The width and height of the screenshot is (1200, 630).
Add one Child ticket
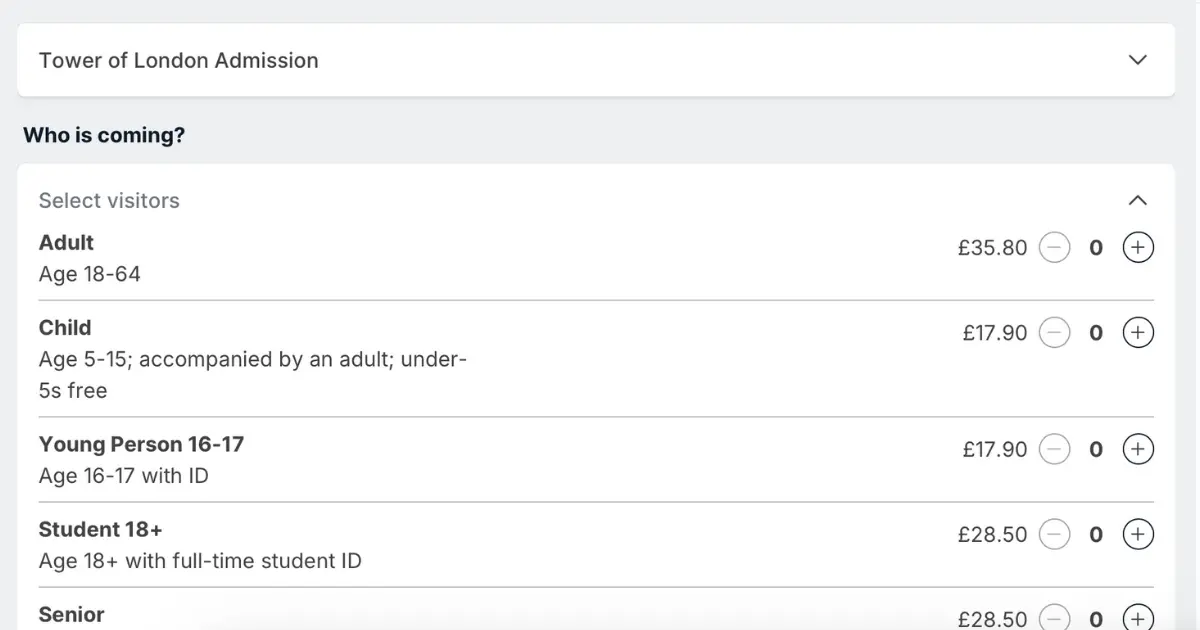(x=1138, y=332)
